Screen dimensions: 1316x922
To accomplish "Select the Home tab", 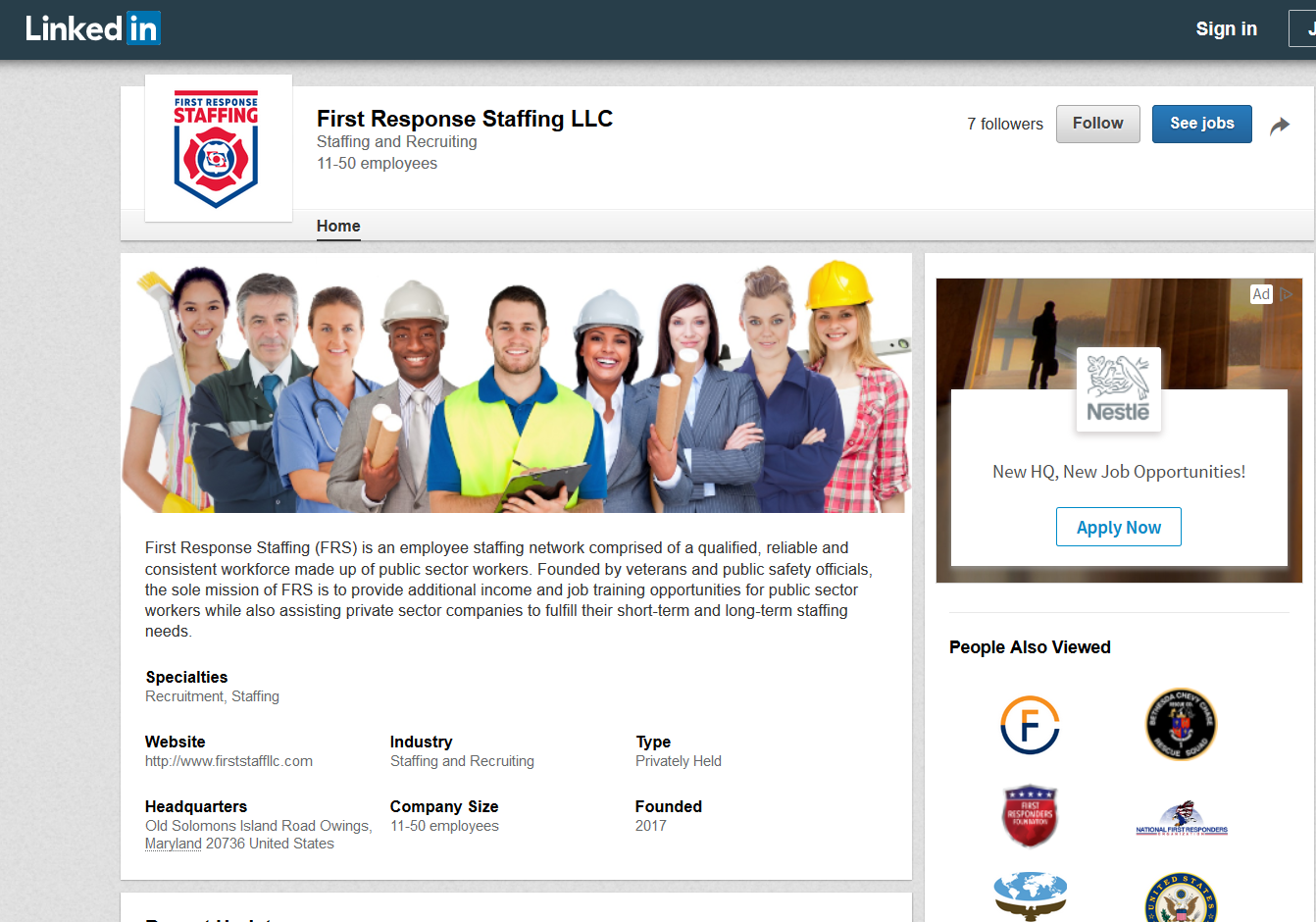I will (338, 226).
